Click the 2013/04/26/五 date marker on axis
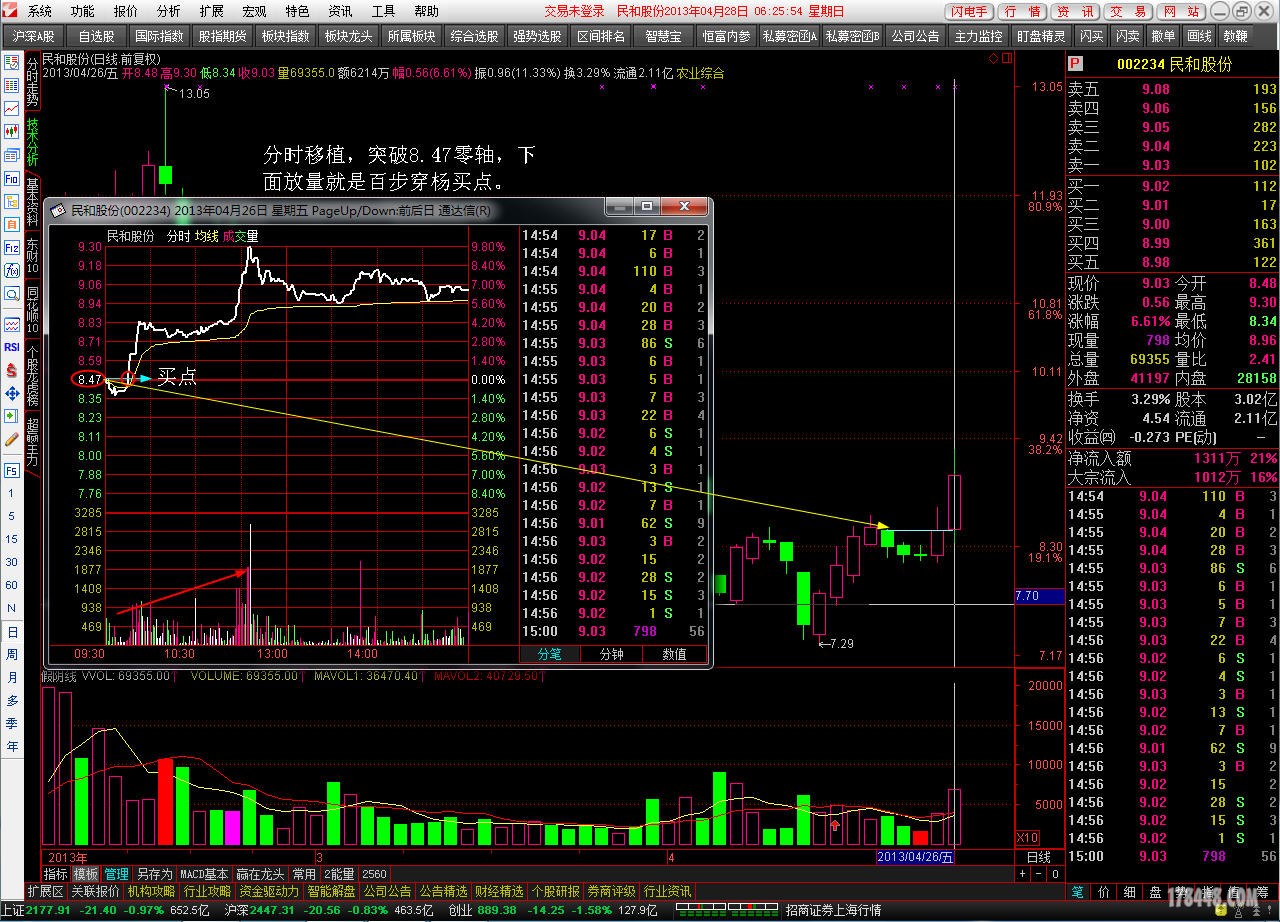 (915, 857)
